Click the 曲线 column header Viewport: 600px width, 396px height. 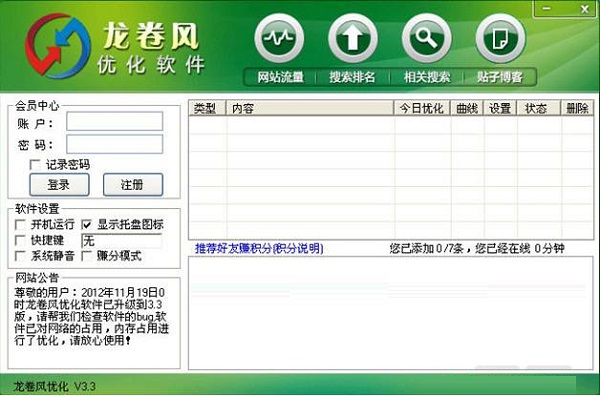[x=467, y=108]
